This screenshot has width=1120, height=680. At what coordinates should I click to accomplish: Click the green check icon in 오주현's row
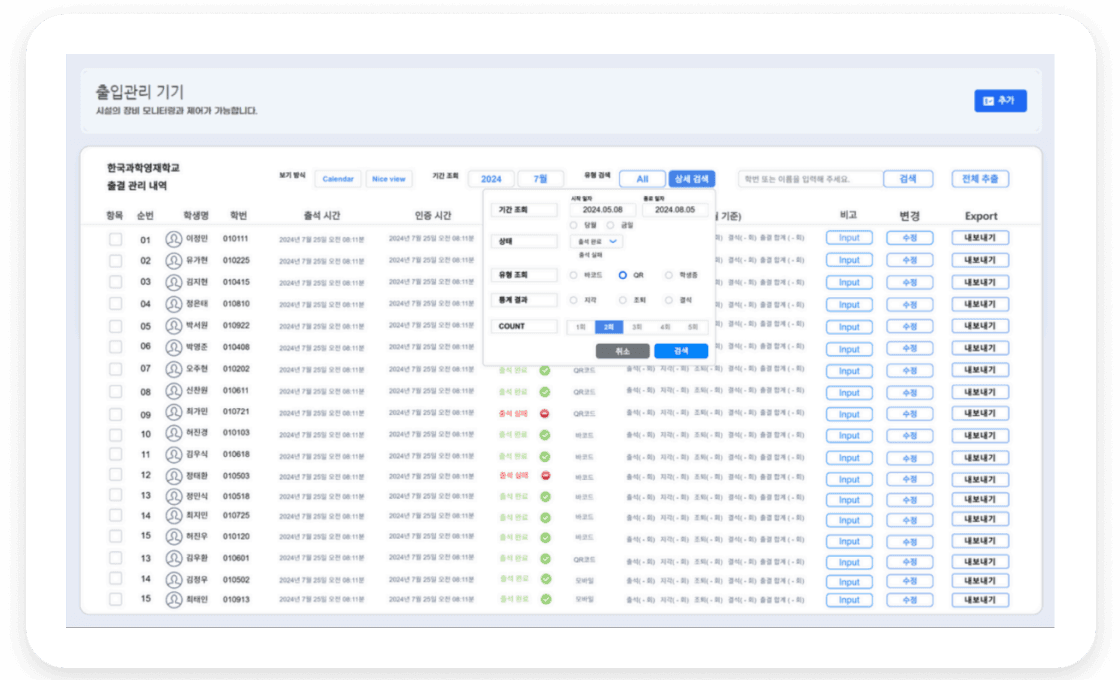[x=545, y=370]
